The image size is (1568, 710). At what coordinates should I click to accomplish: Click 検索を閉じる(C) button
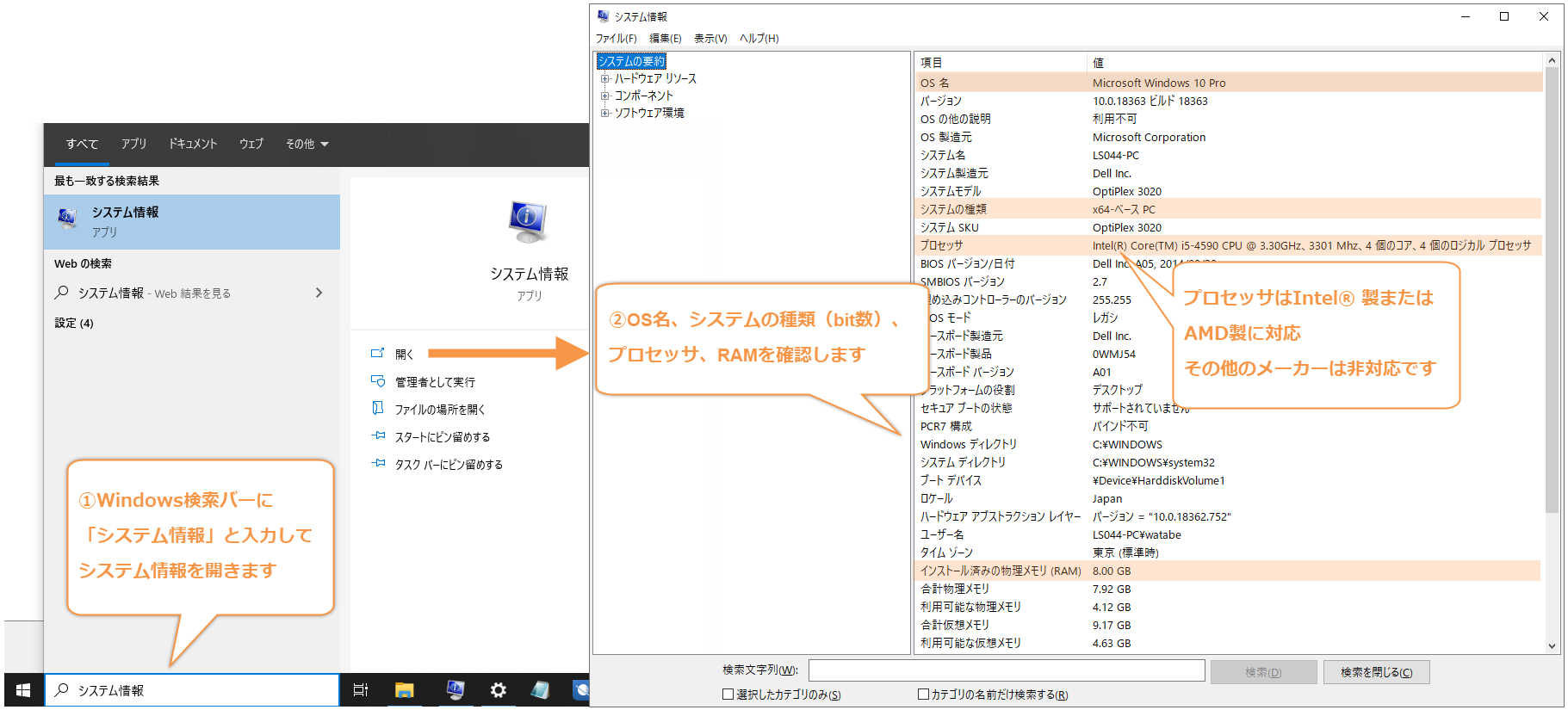(1376, 672)
